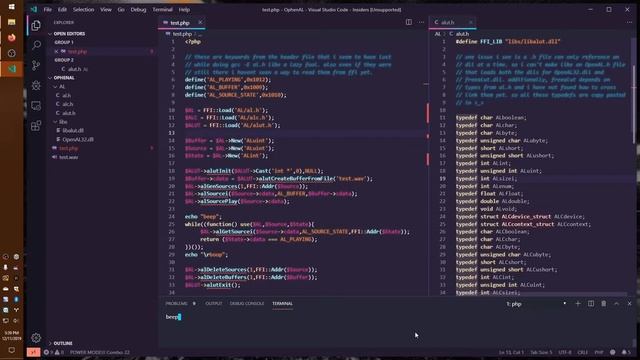This screenshot has height=360, width=640.
Task: Change PHP language mode in status bar
Action: tap(599, 352)
